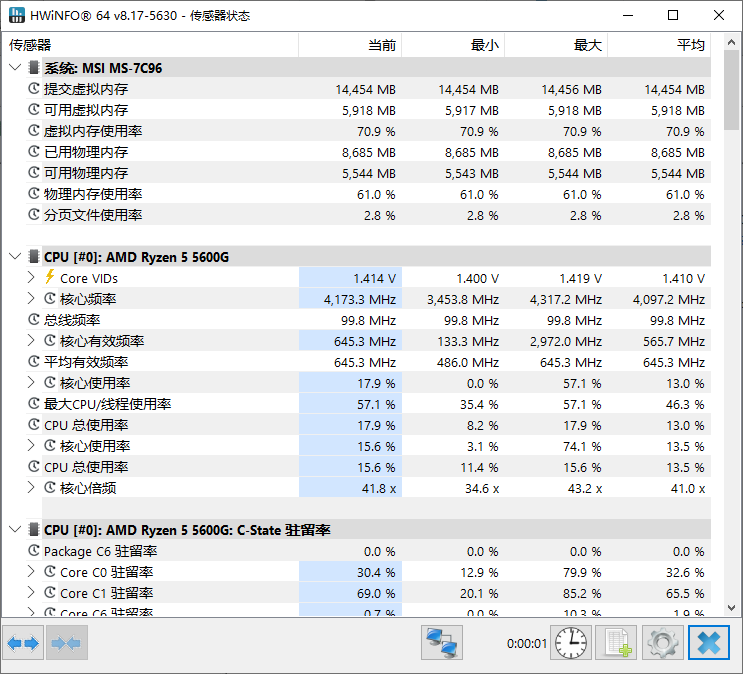The image size is (743, 674).
Task: Click the elapsed time 0:00:01
Action: [x=526, y=643]
